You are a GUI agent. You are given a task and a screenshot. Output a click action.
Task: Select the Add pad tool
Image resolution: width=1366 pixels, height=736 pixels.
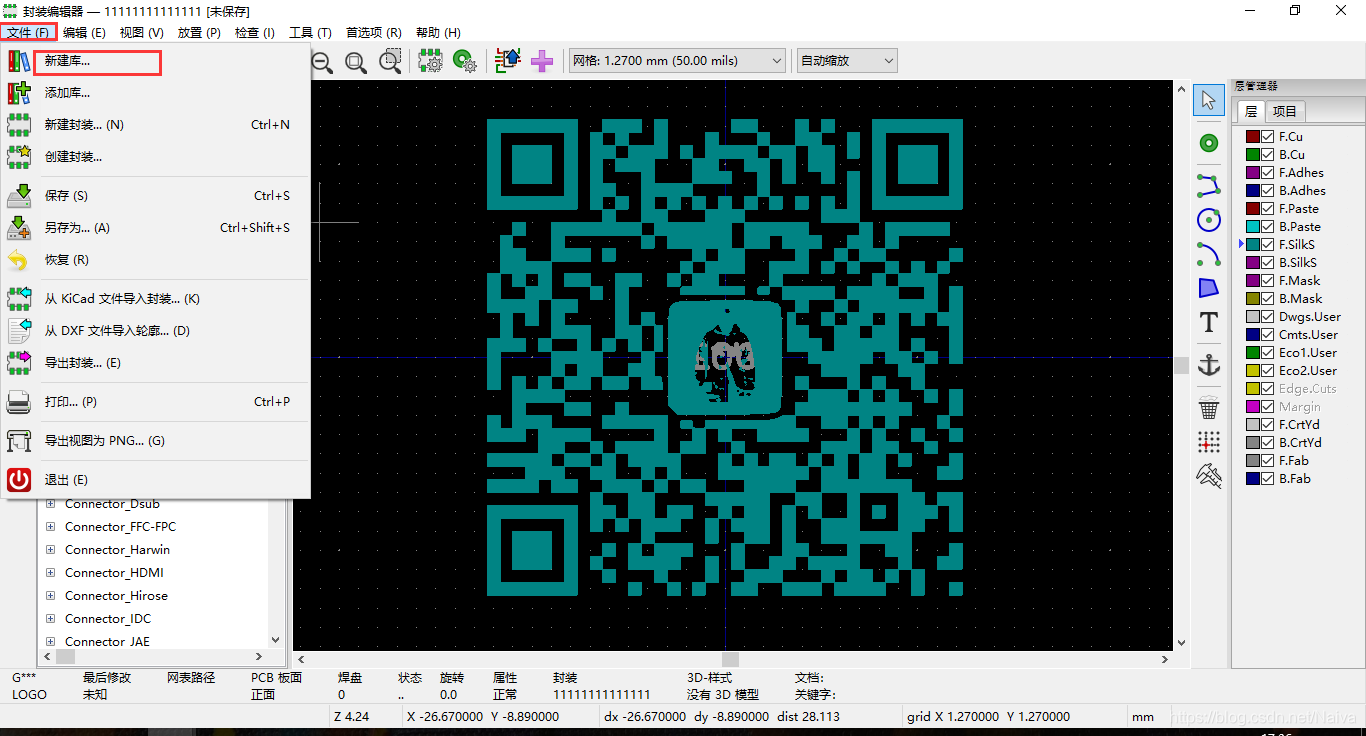pyautogui.click(x=1209, y=144)
